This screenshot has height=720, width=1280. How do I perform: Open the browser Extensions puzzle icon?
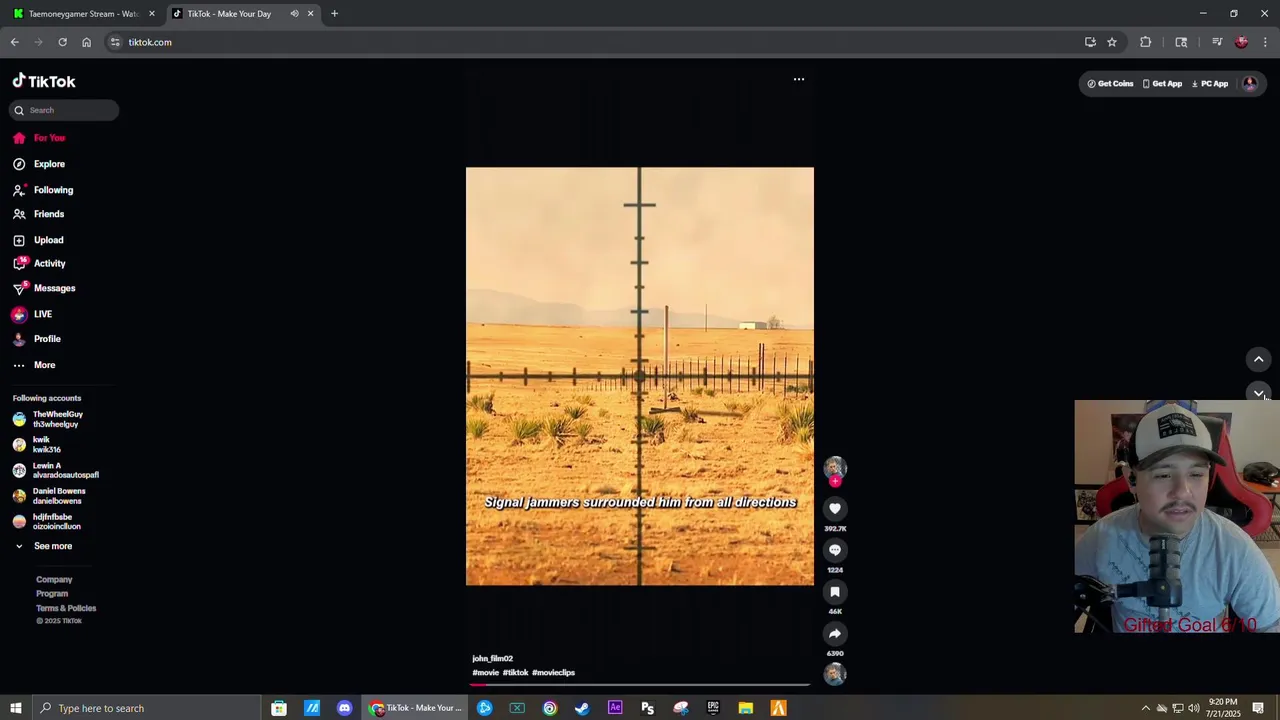[1146, 42]
